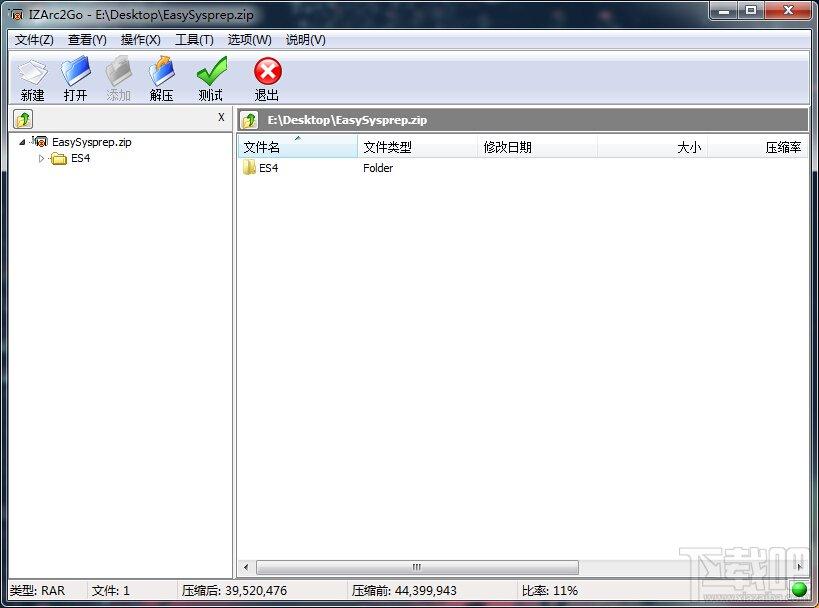
Task: Open the 文件(Z) menu
Action: click(34, 40)
